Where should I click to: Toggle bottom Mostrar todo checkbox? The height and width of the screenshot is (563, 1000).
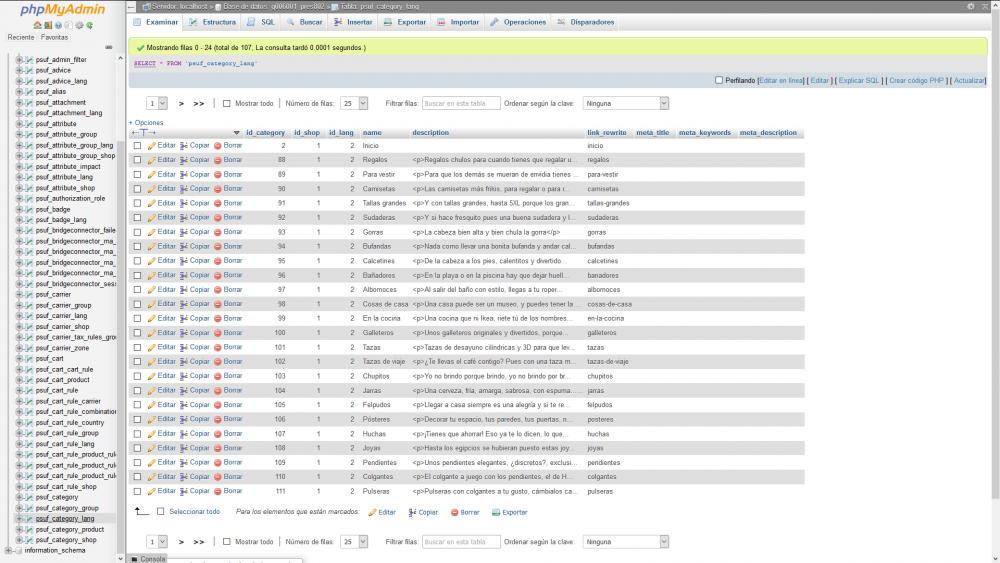point(226,542)
